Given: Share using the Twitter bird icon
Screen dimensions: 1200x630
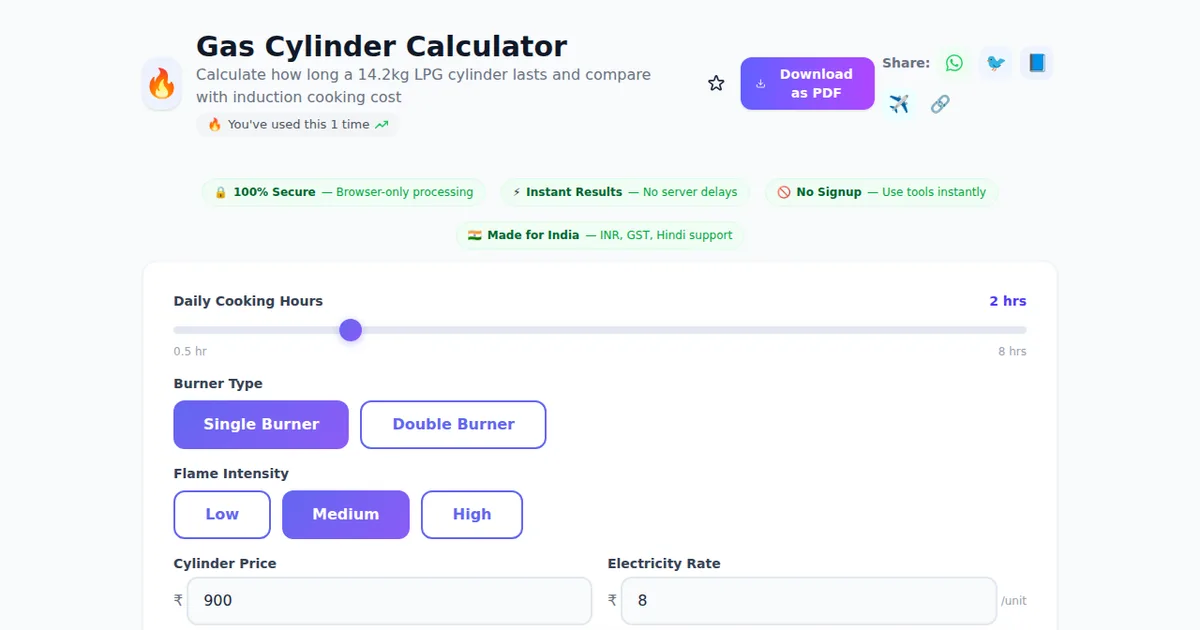Looking at the screenshot, I should 995,63.
